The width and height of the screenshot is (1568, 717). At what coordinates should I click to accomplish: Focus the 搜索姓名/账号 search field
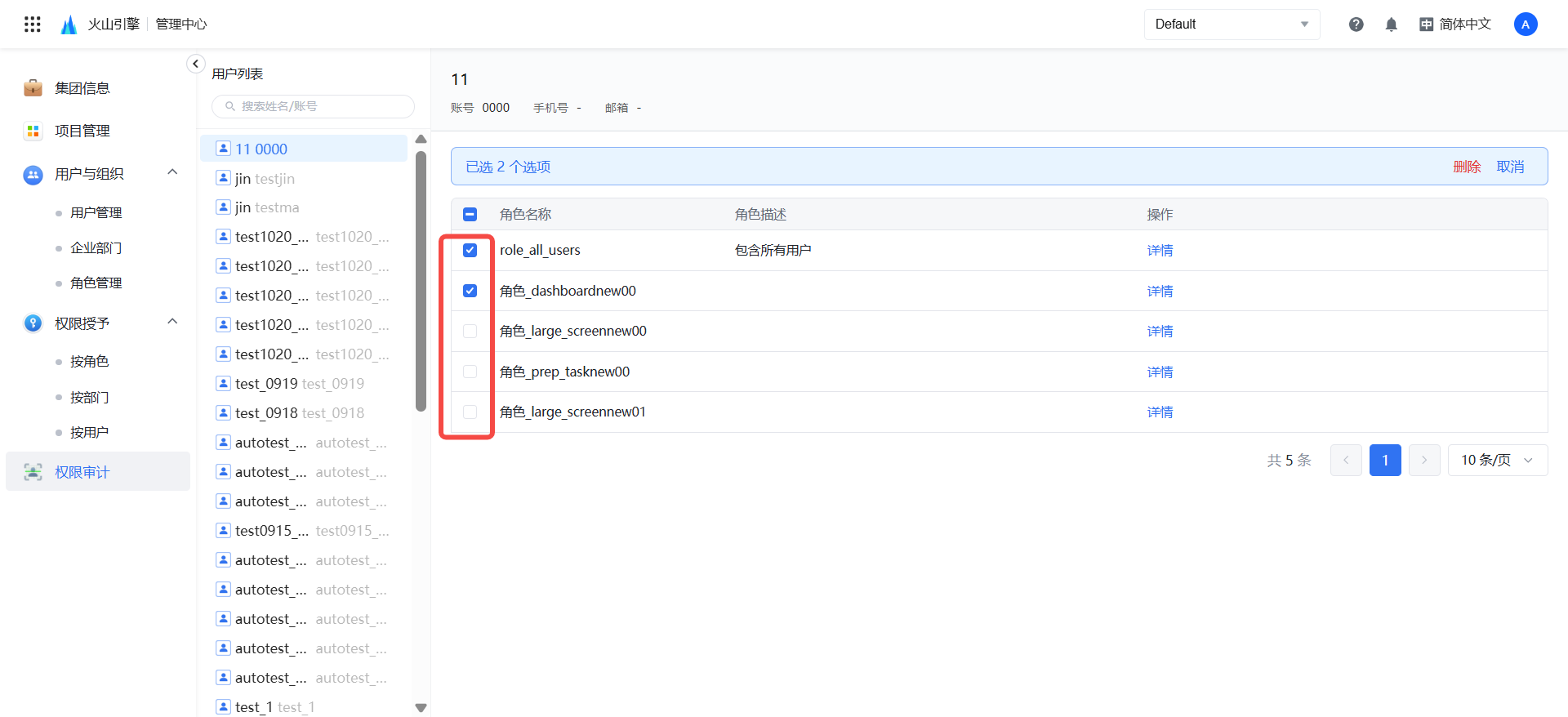tap(313, 106)
